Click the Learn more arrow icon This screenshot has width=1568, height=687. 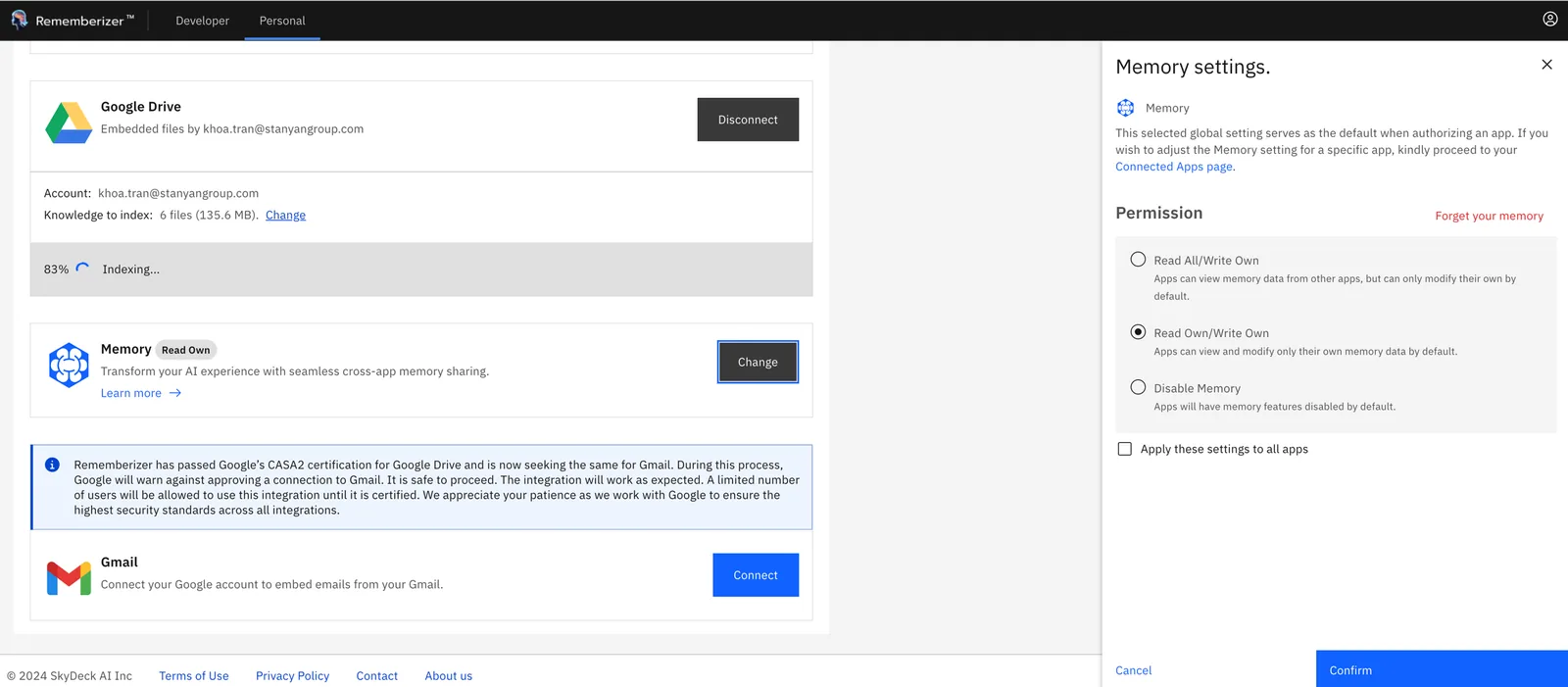click(x=175, y=393)
